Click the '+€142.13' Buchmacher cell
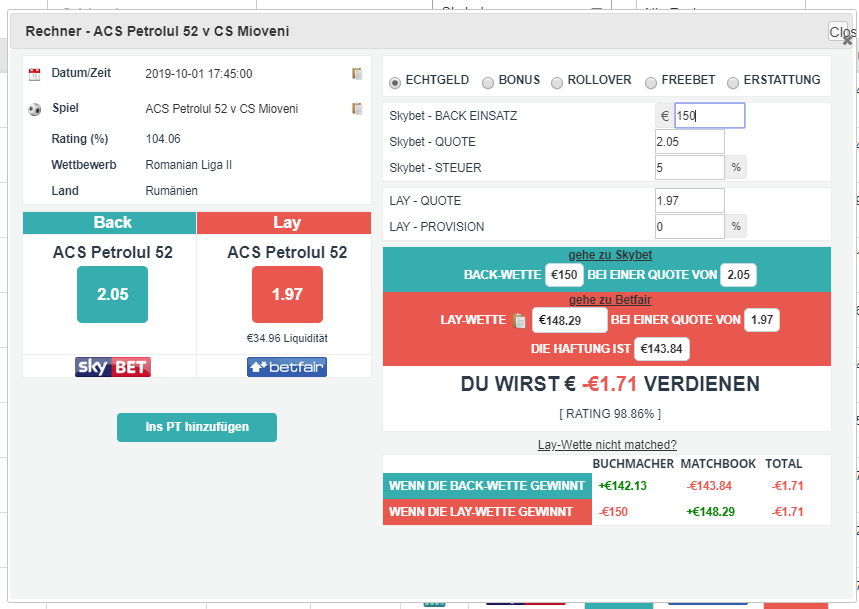859x609 pixels. coord(622,486)
